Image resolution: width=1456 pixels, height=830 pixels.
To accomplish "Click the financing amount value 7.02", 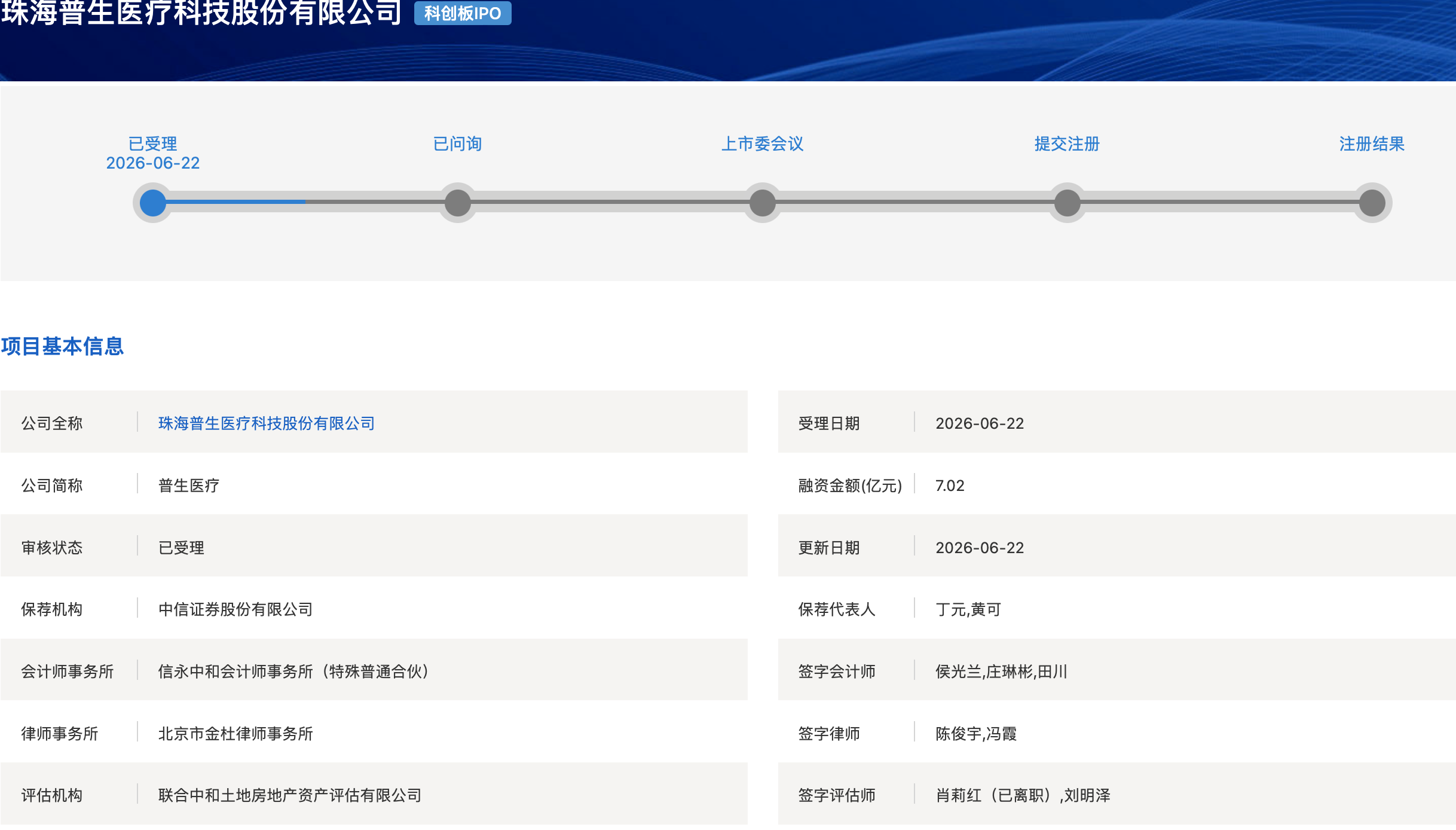I will pyautogui.click(x=950, y=486).
